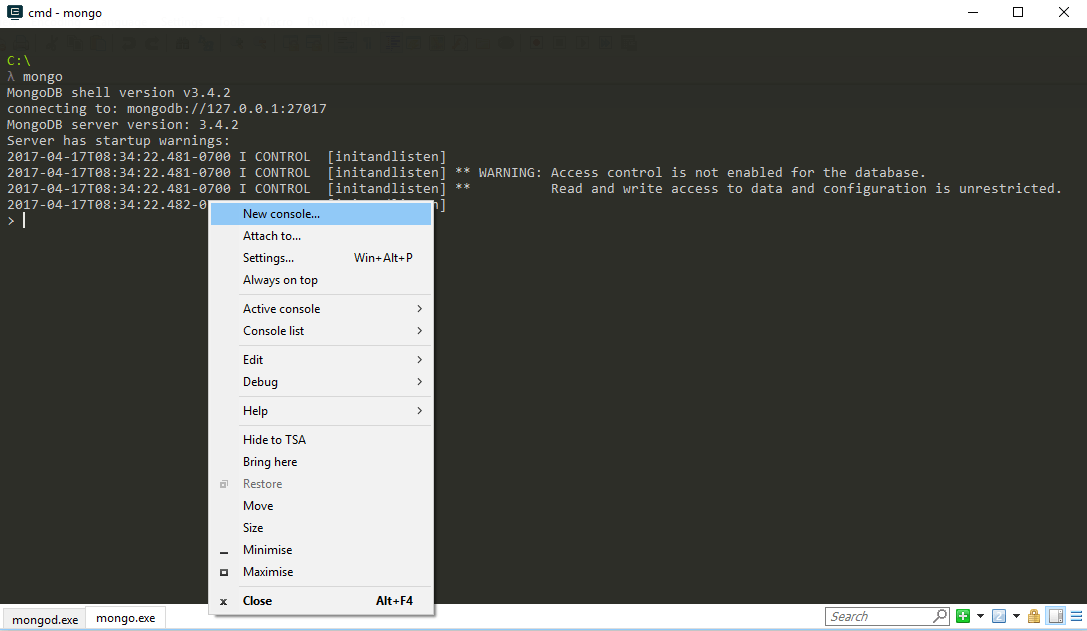Click 'Server has startup warnings:' line

119,141
